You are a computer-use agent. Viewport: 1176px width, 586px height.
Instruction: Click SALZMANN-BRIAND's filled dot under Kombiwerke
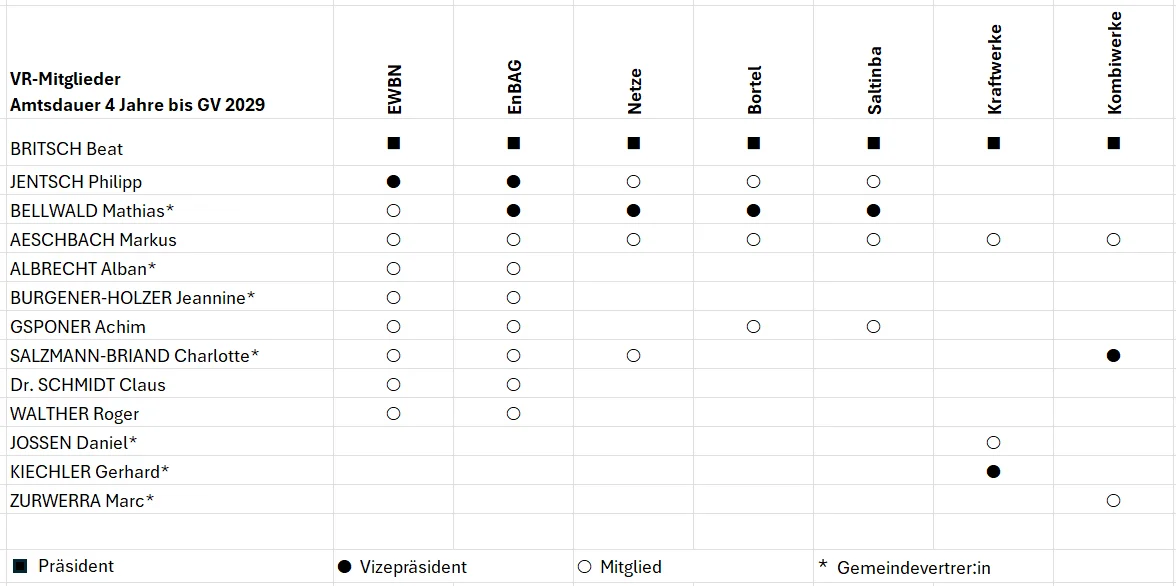click(x=1113, y=355)
